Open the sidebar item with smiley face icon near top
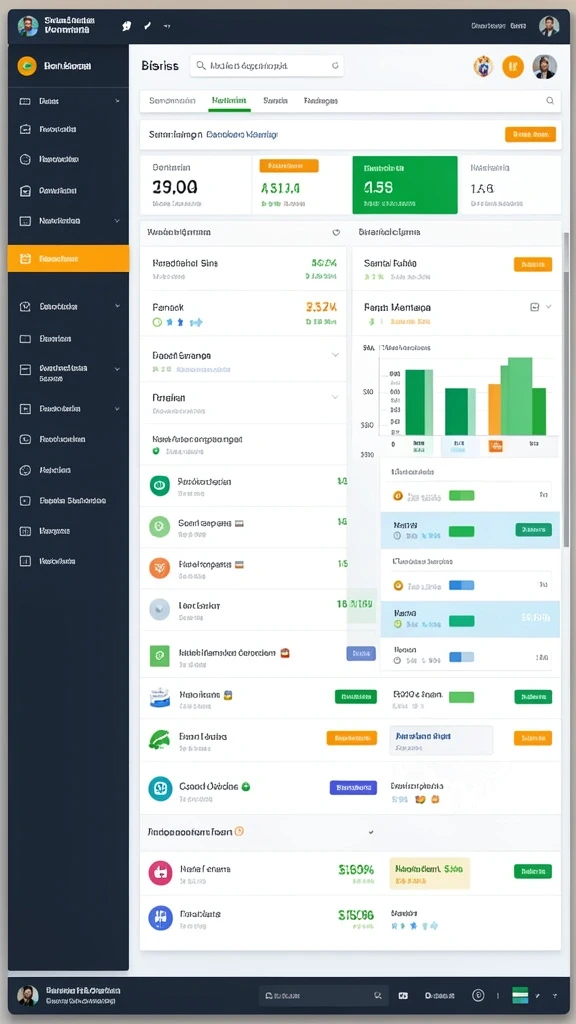This screenshot has height=1024, width=576. [25, 159]
